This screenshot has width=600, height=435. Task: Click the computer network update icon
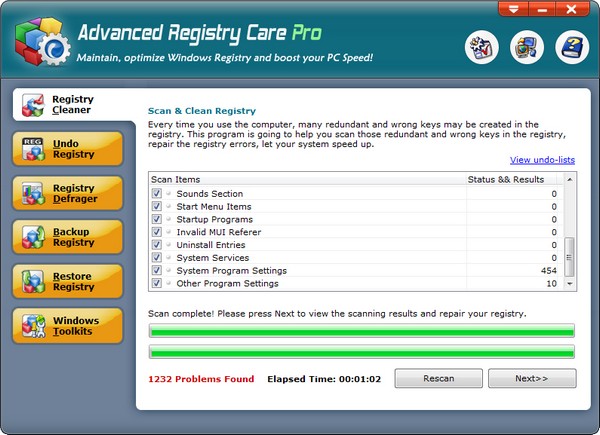(525, 47)
